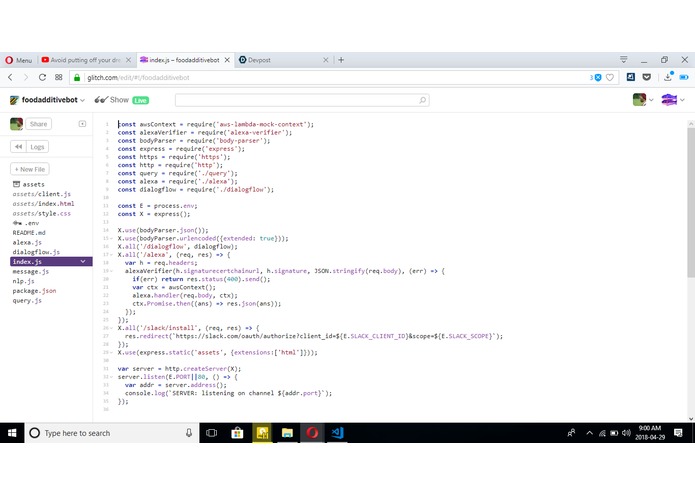Click the rewind history button

[x=18, y=147]
